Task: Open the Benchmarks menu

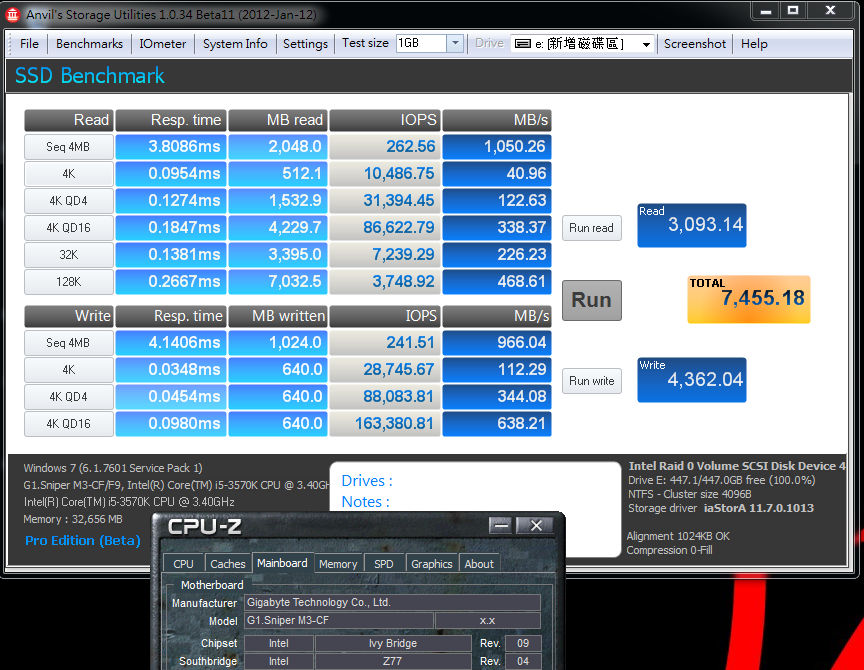Action: tap(89, 44)
